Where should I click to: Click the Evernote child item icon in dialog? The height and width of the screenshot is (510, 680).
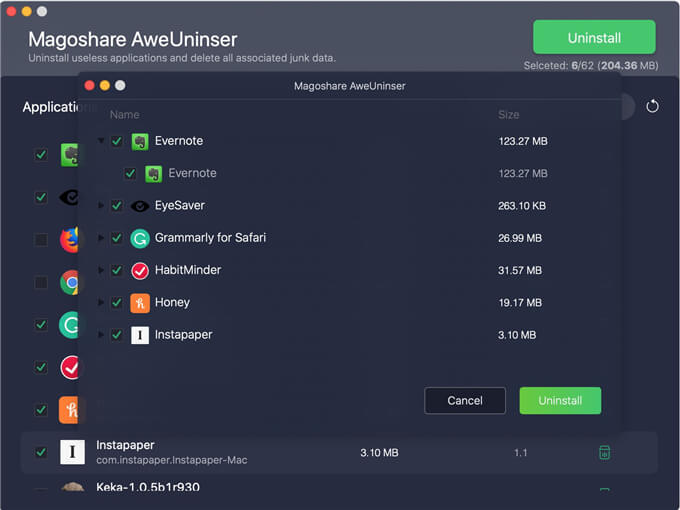(x=154, y=173)
